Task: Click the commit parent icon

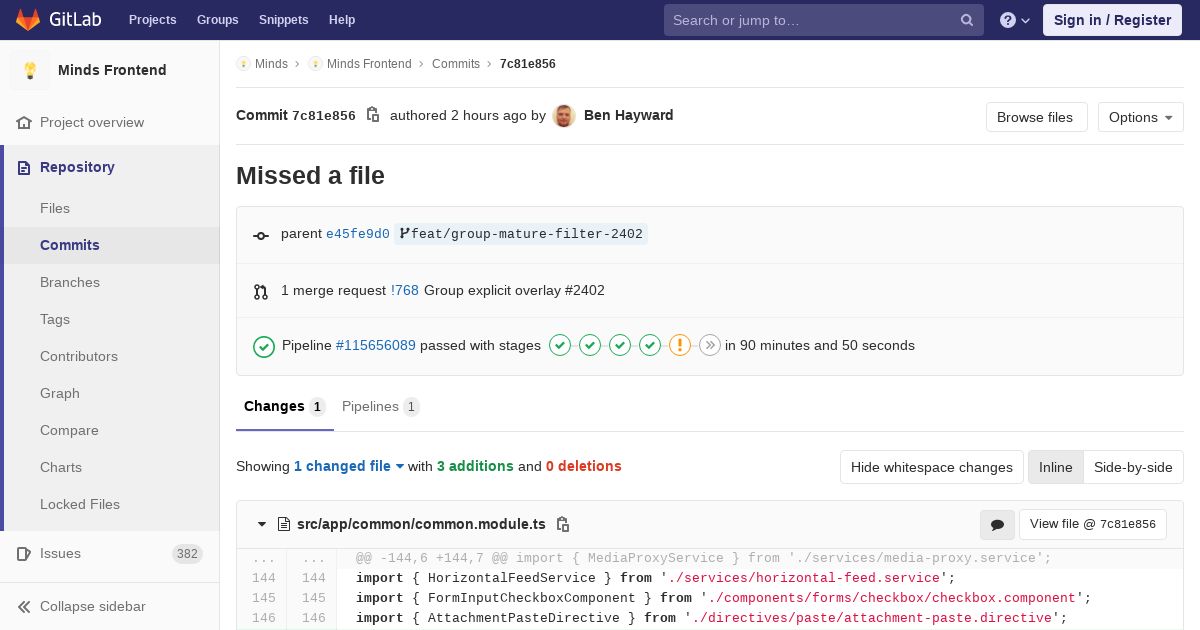Action: click(261, 235)
